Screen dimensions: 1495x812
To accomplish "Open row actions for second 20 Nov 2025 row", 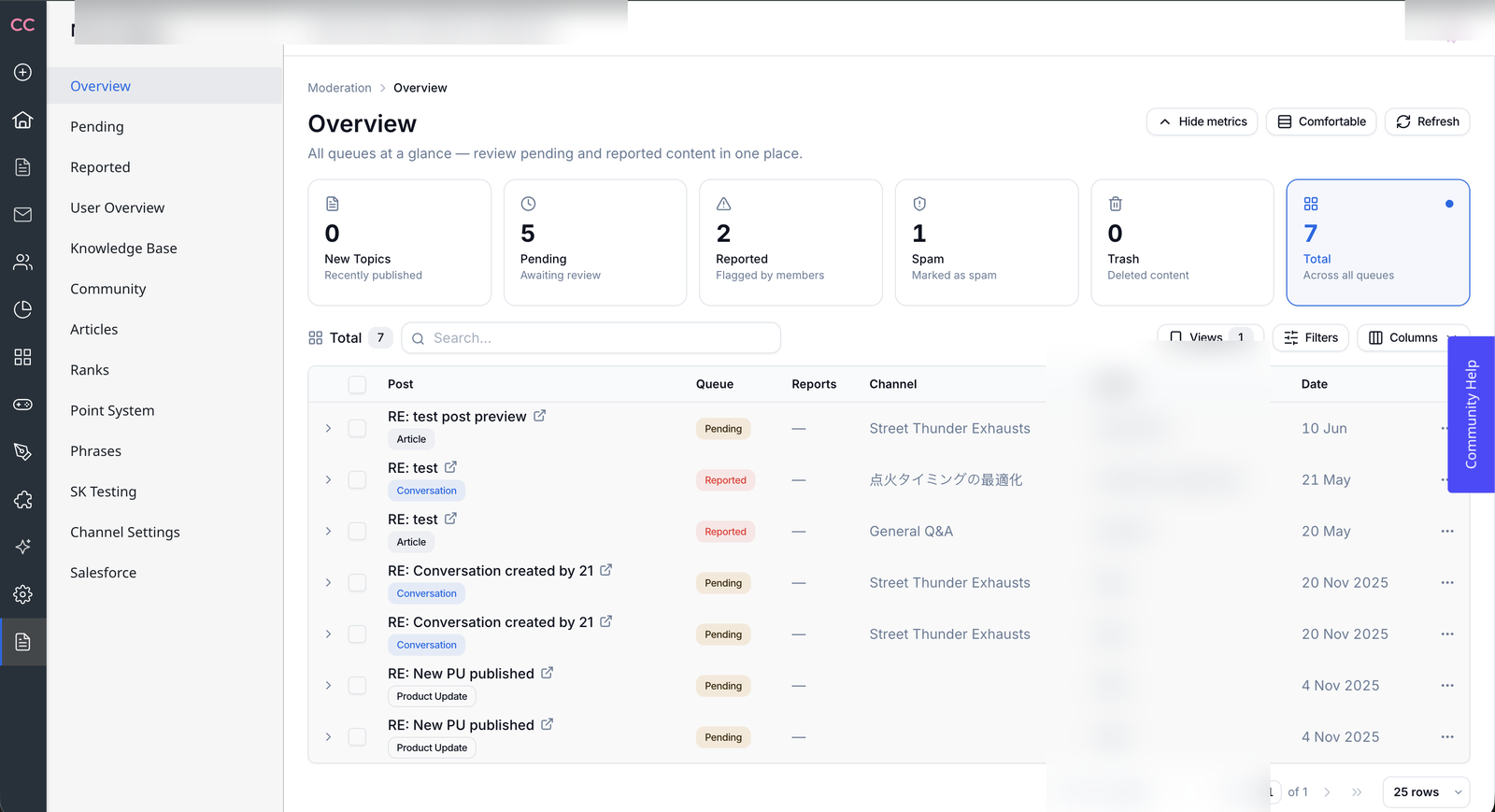I will (x=1447, y=634).
